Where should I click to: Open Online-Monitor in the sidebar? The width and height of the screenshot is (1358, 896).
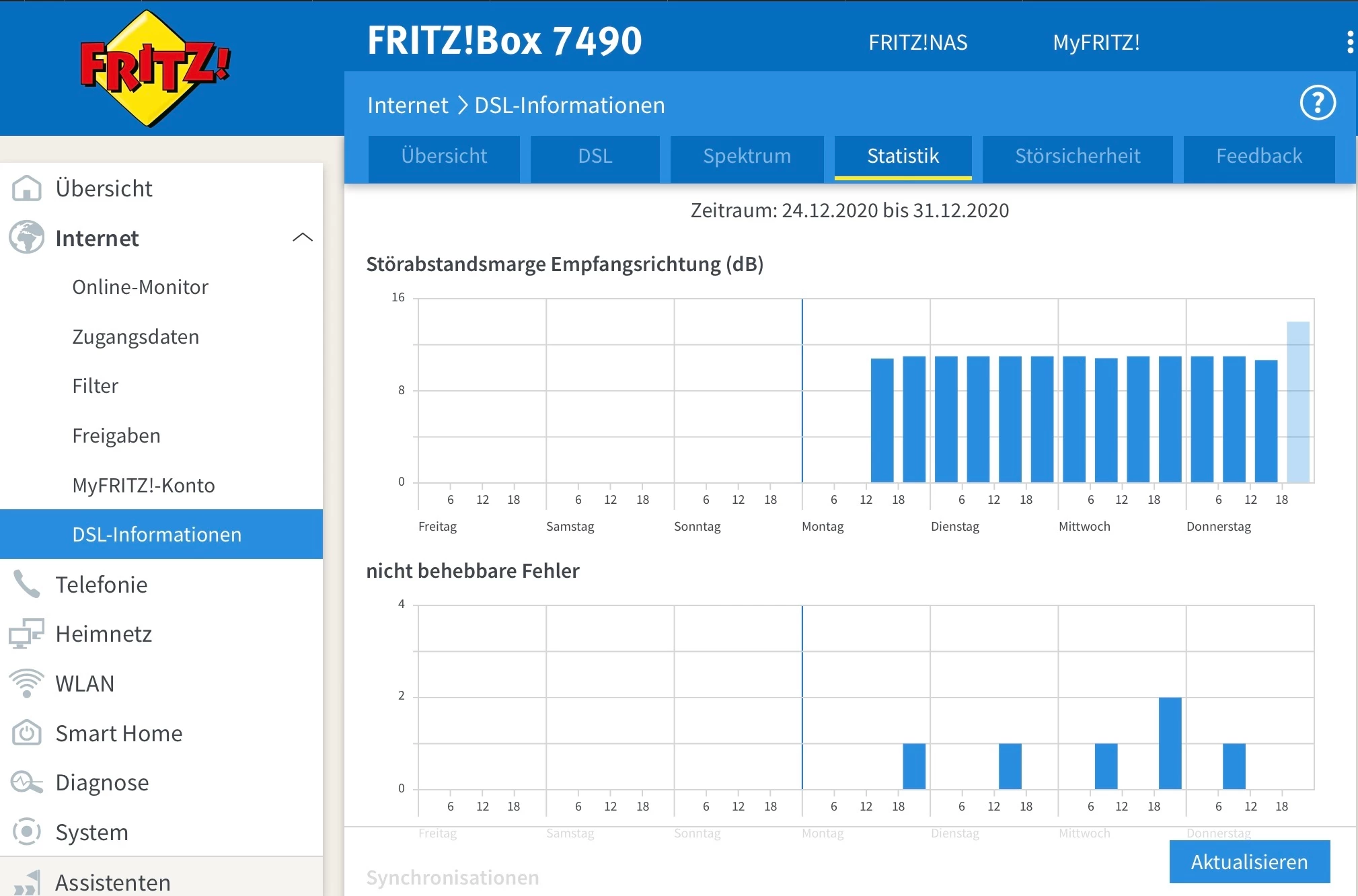140,287
